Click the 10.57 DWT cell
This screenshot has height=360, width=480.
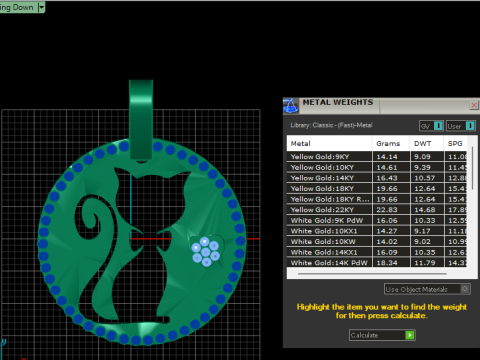coord(427,178)
